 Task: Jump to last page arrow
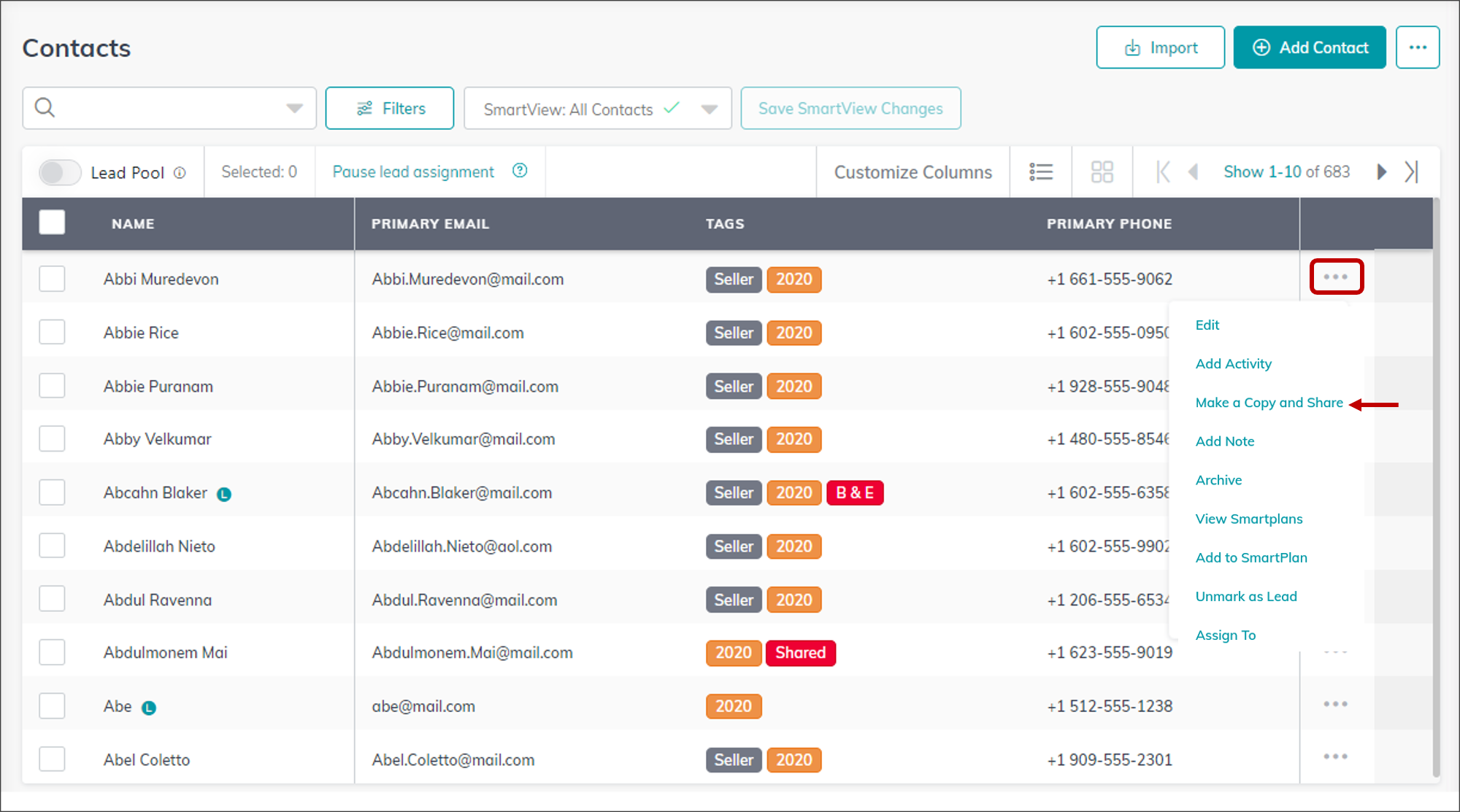pos(1411,172)
